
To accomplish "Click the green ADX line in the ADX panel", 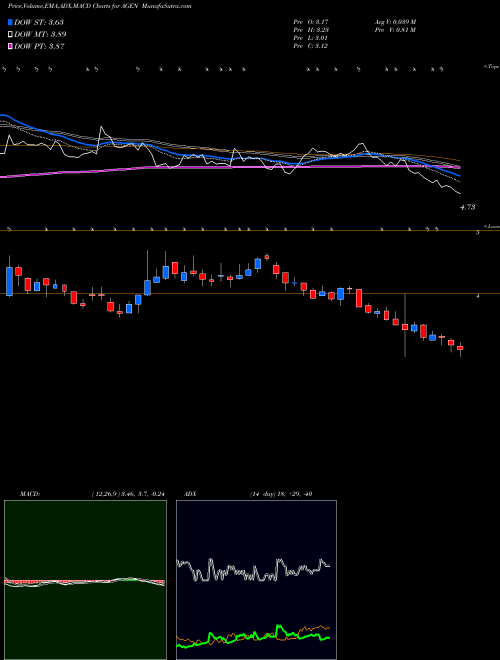I will pos(253,636).
